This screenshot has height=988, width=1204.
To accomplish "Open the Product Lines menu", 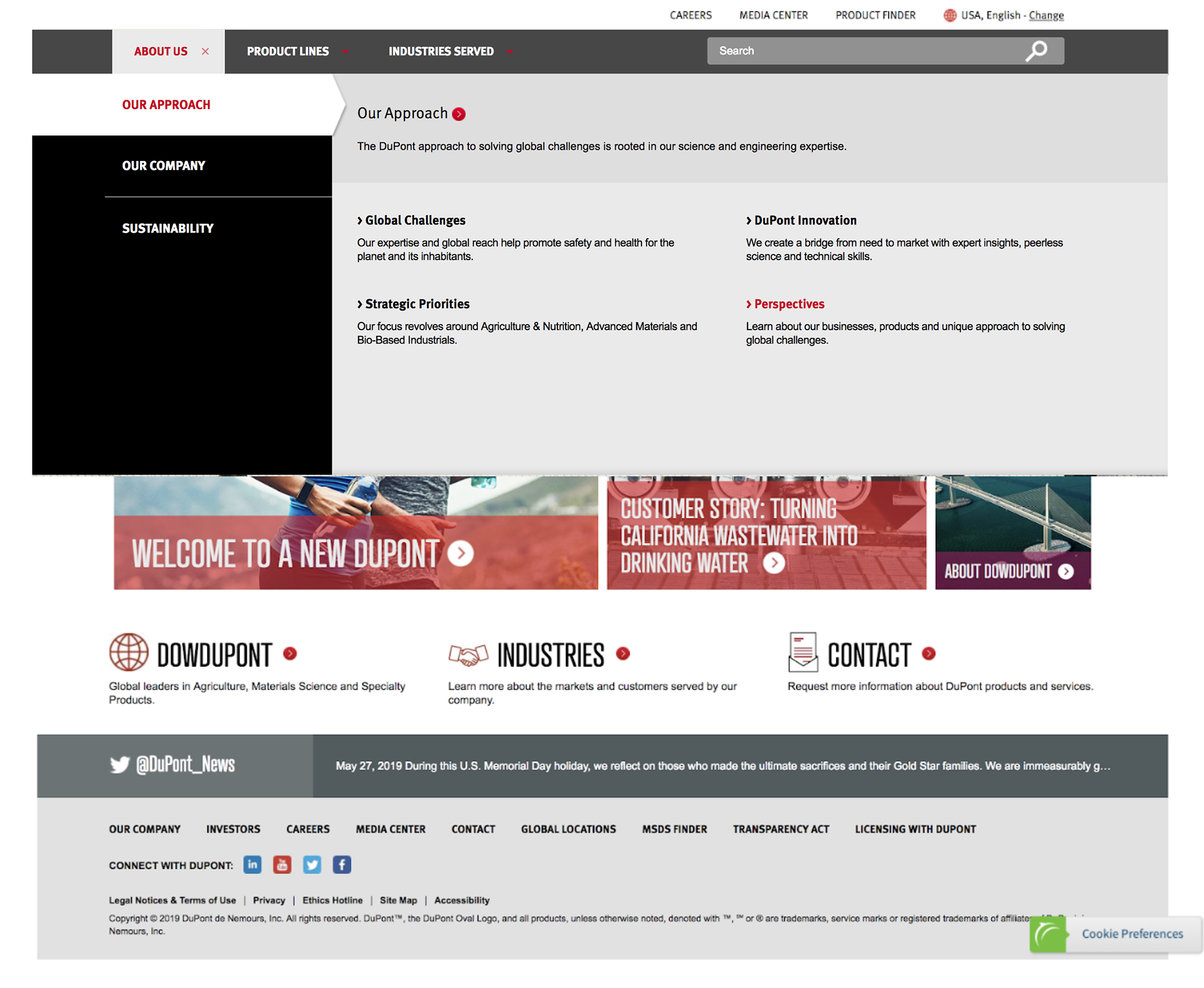I will [x=288, y=51].
